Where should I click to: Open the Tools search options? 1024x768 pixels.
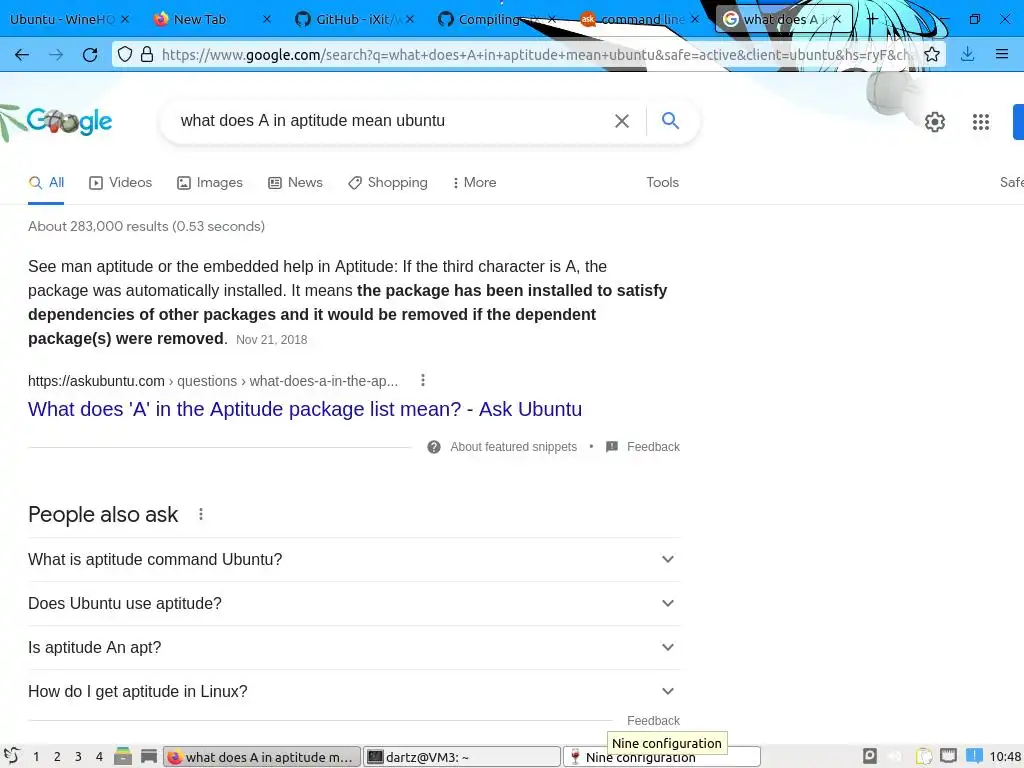click(x=662, y=183)
